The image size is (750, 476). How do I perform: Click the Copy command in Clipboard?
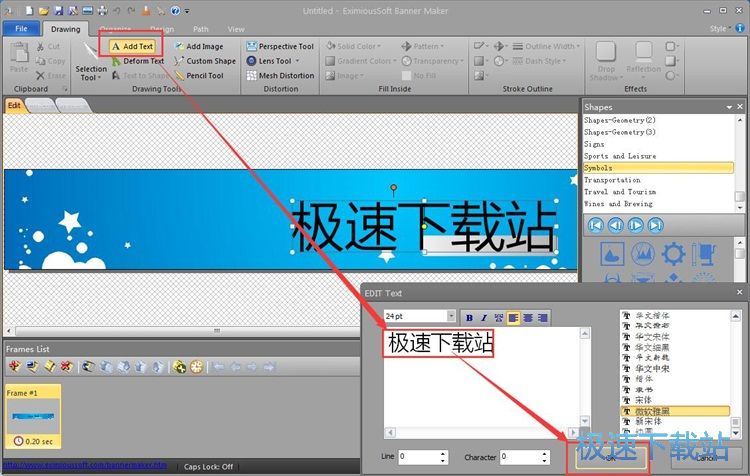click(x=50, y=61)
